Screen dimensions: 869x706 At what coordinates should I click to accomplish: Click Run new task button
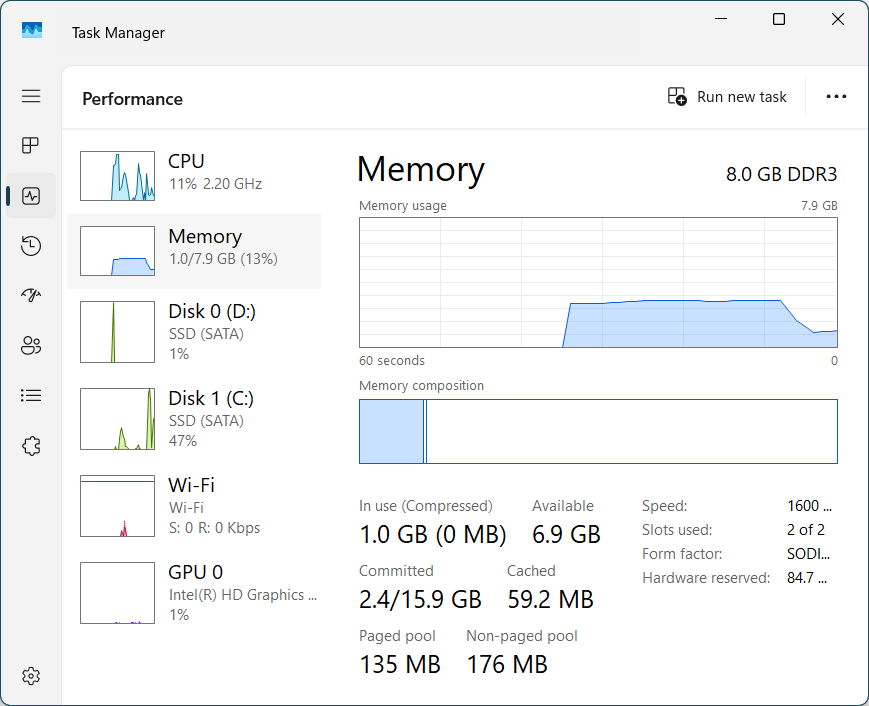pyautogui.click(x=727, y=97)
